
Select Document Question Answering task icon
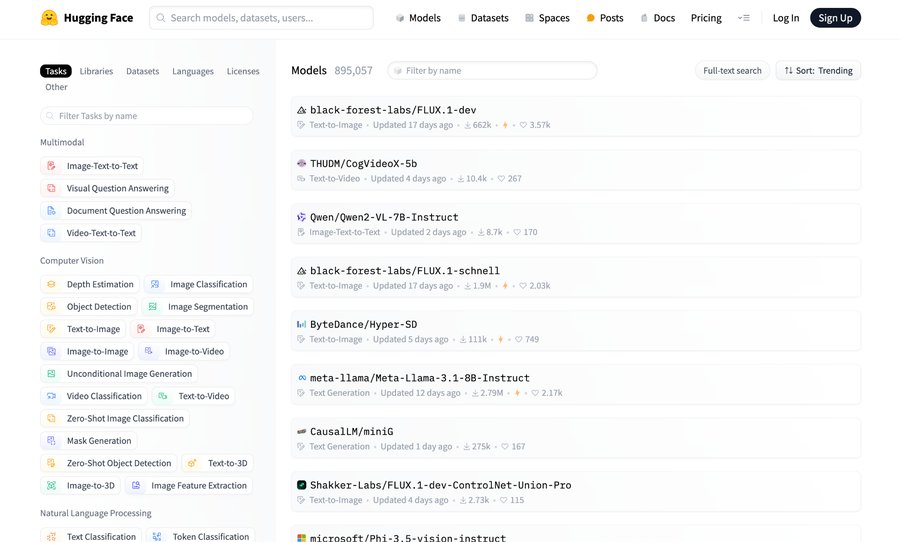pos(51,211)
